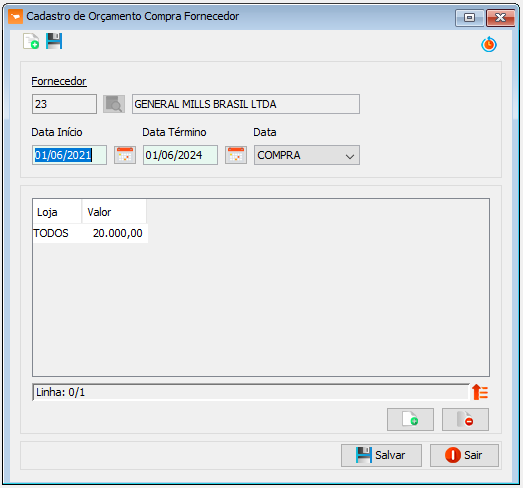Click the orange clock refresh icon
The width and height of the screenshot is (523, 488).
[x=489, y=44]
